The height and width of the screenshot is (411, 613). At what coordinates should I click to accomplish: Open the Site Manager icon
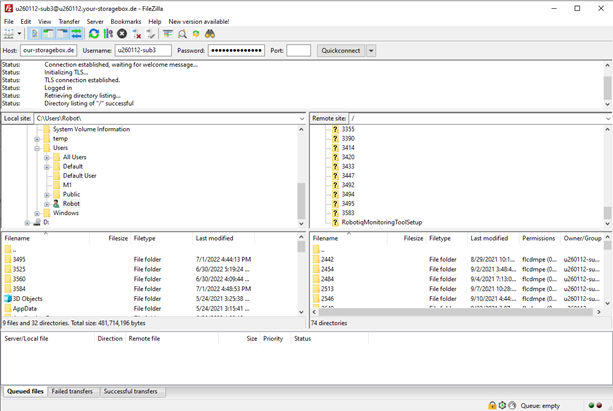[x=9, y=34]
